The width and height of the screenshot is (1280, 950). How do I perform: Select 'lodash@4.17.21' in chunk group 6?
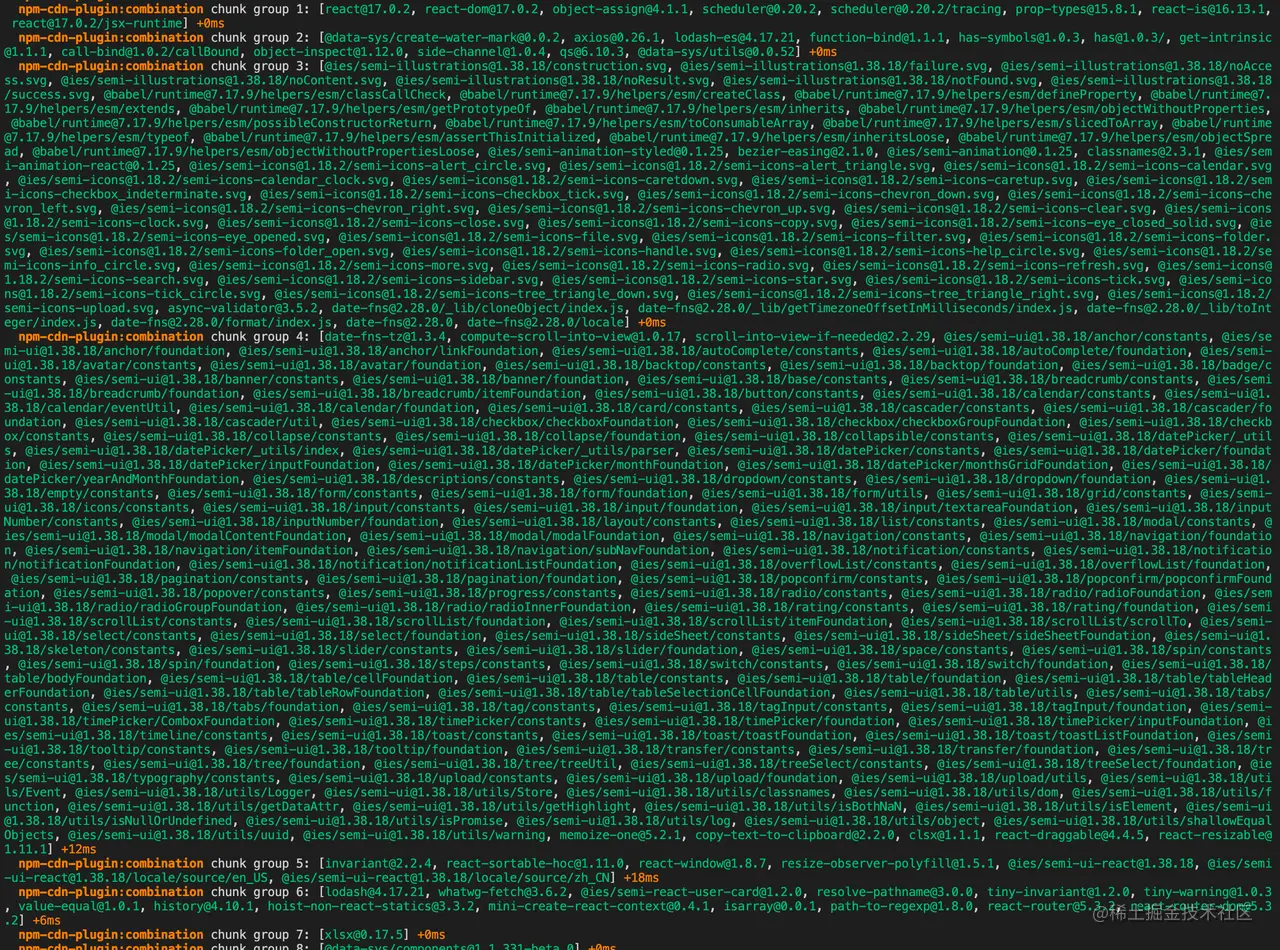pos(374,892)
